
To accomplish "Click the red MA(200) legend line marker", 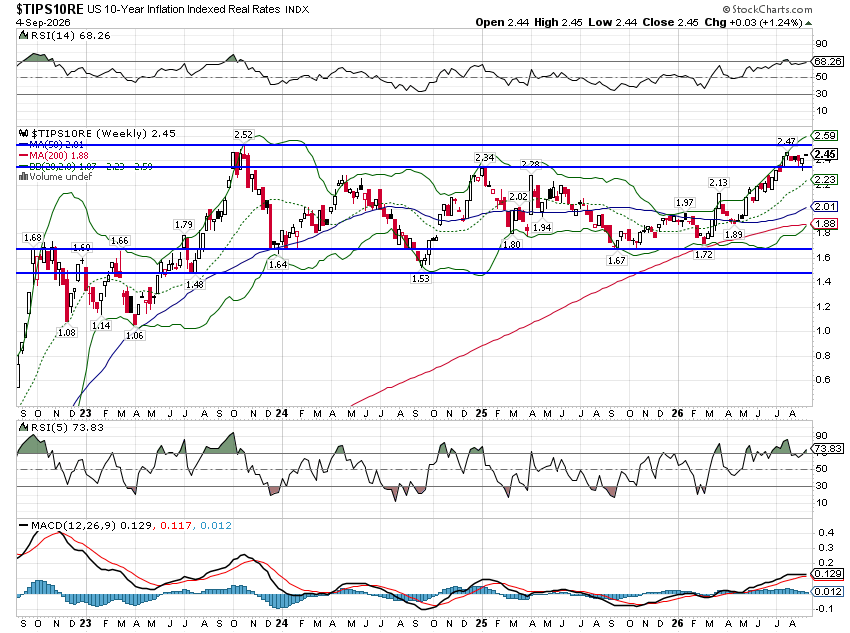I will (x=23, y=156).
